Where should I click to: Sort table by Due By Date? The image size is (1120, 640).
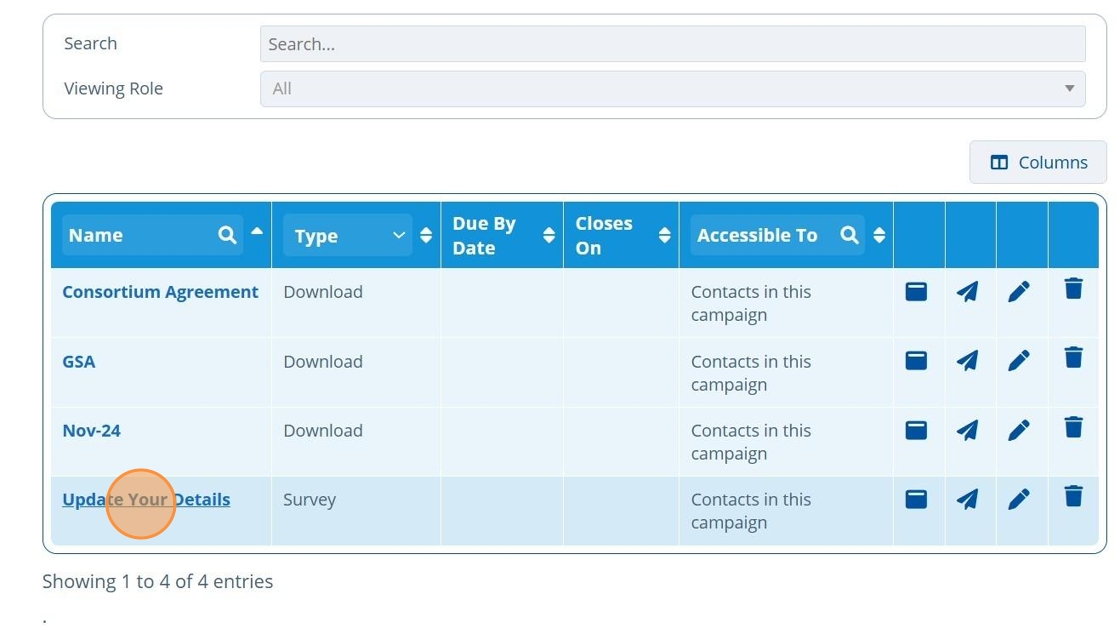[549, 235]
